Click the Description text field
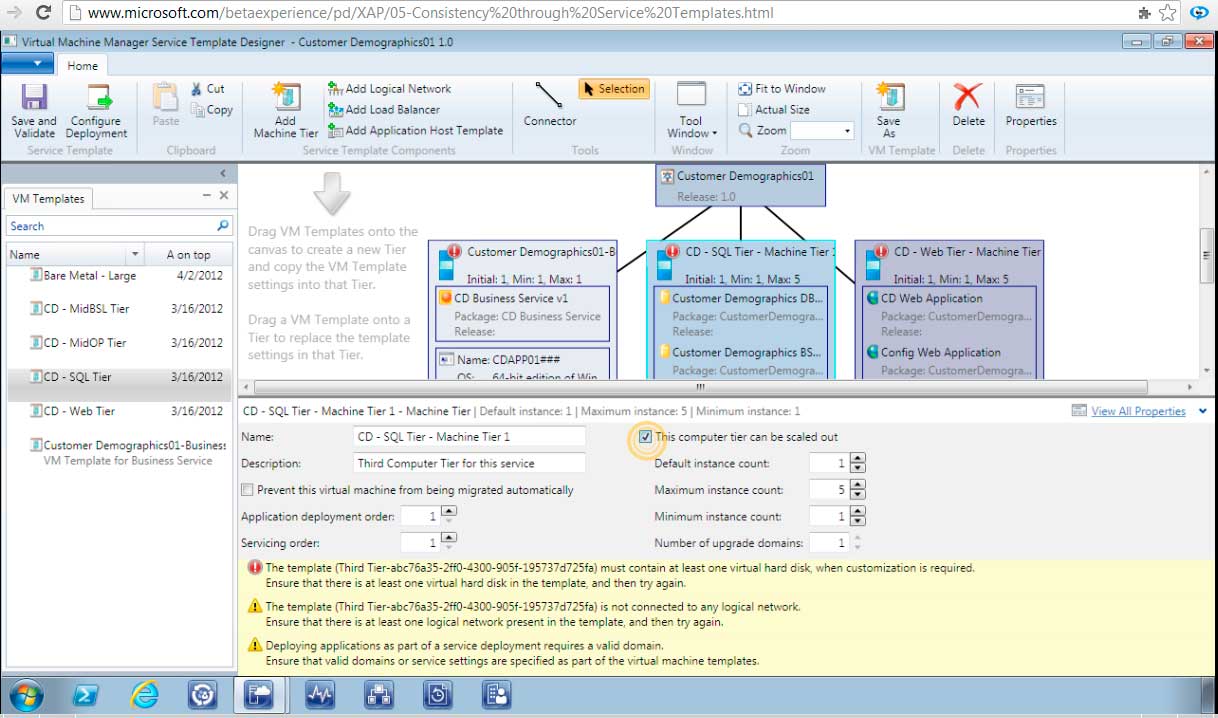This screenshot has width=1218, height=718. coord(469,464)
